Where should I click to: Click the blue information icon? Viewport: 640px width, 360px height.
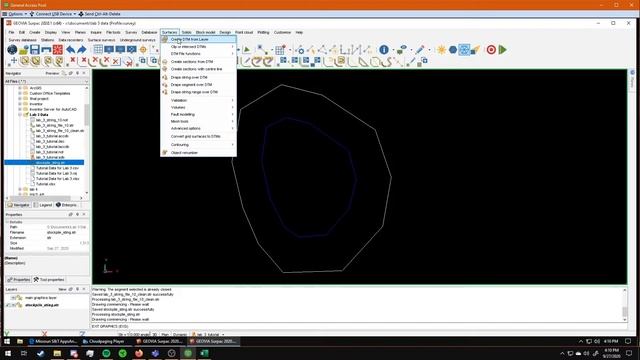[x=384, y=50]
